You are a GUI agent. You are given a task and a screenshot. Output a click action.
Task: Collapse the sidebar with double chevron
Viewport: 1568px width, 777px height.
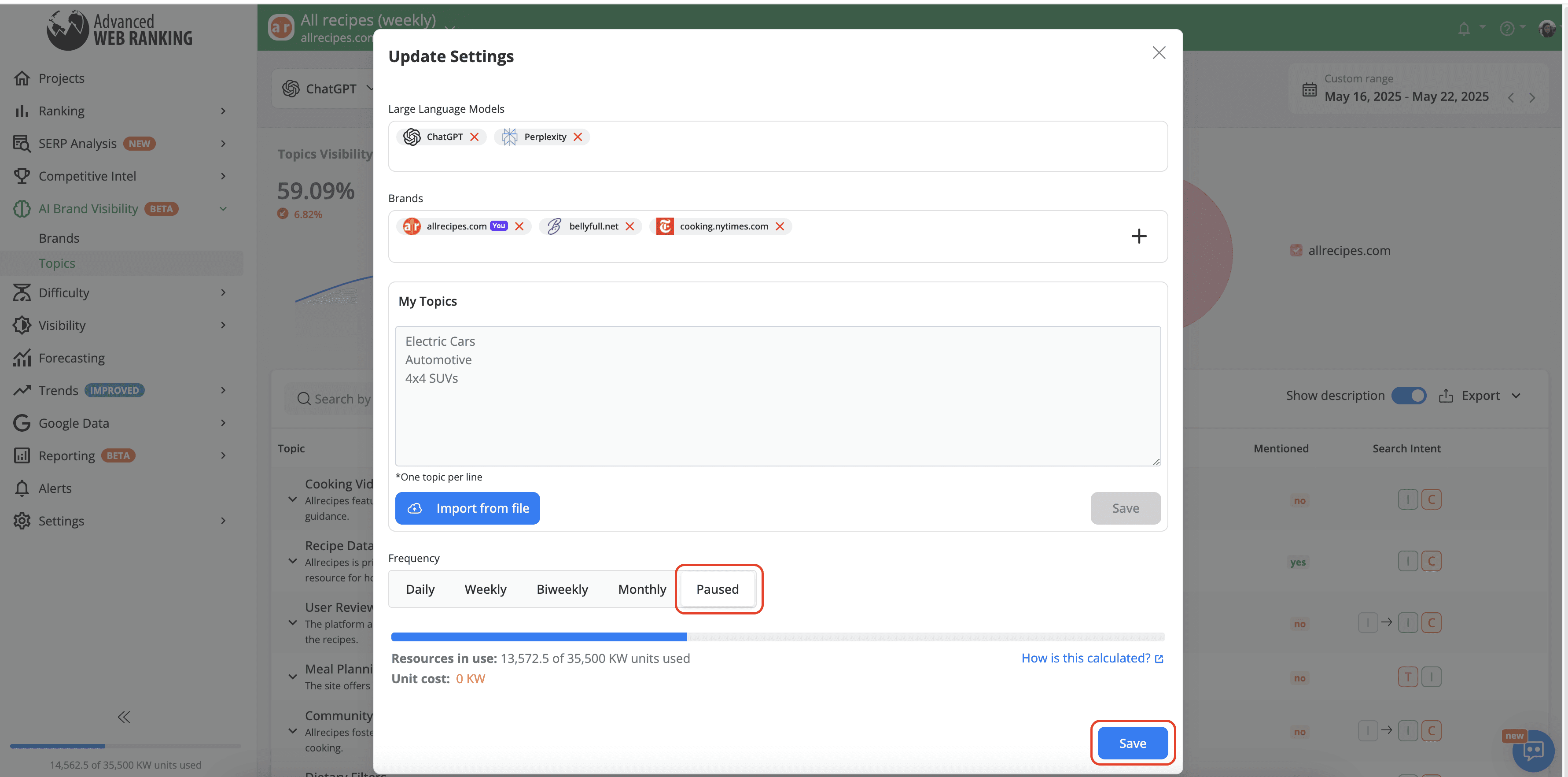[124, 718]
